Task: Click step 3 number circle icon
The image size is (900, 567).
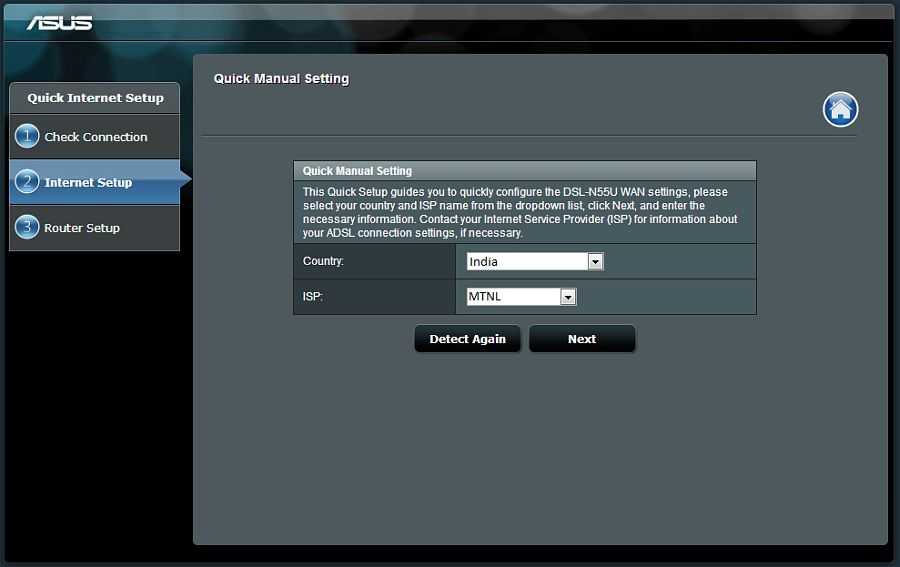Action: (x=27, y=227)
